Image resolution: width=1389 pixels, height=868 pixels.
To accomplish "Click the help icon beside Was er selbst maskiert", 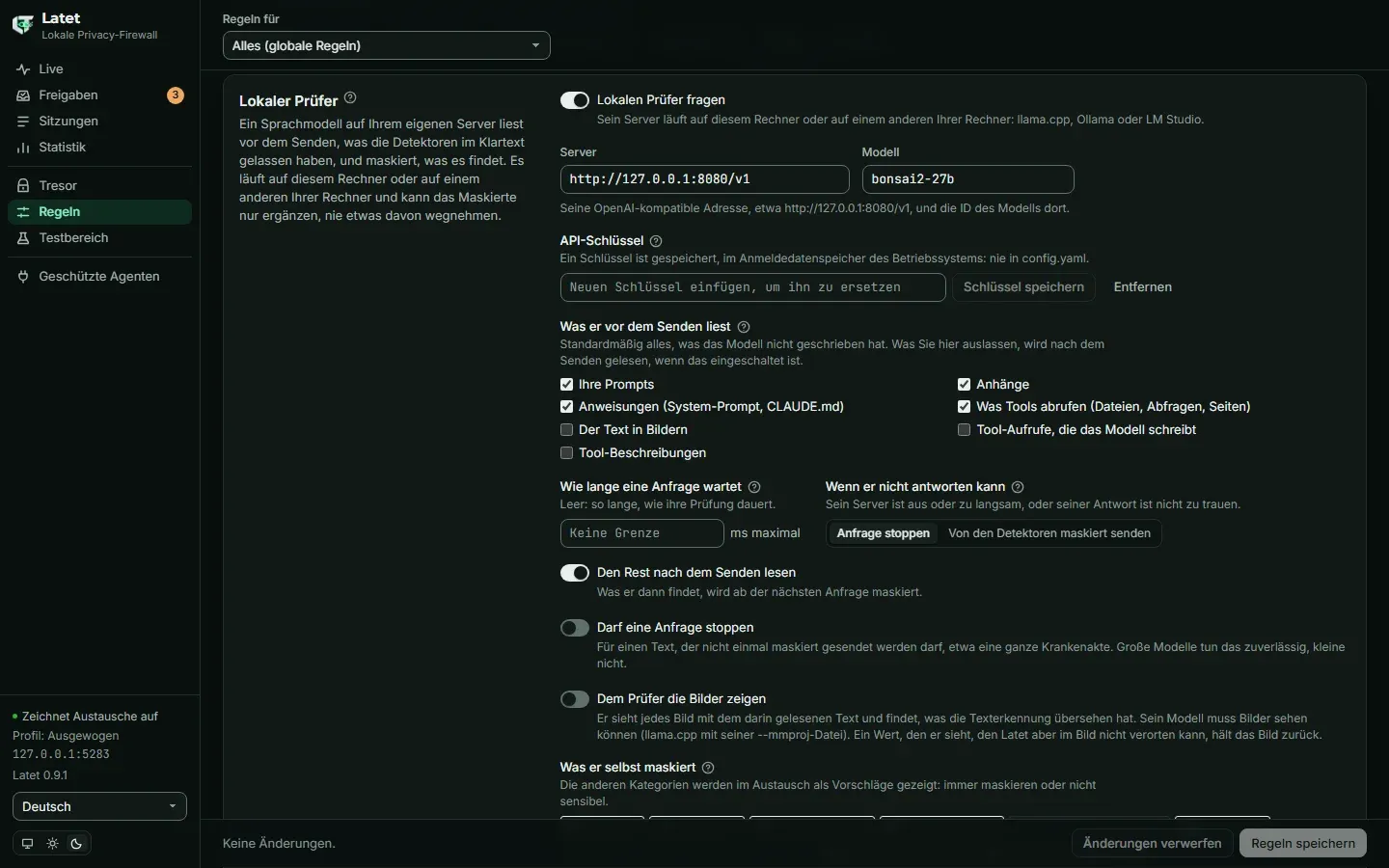I will tap(708, 768).
